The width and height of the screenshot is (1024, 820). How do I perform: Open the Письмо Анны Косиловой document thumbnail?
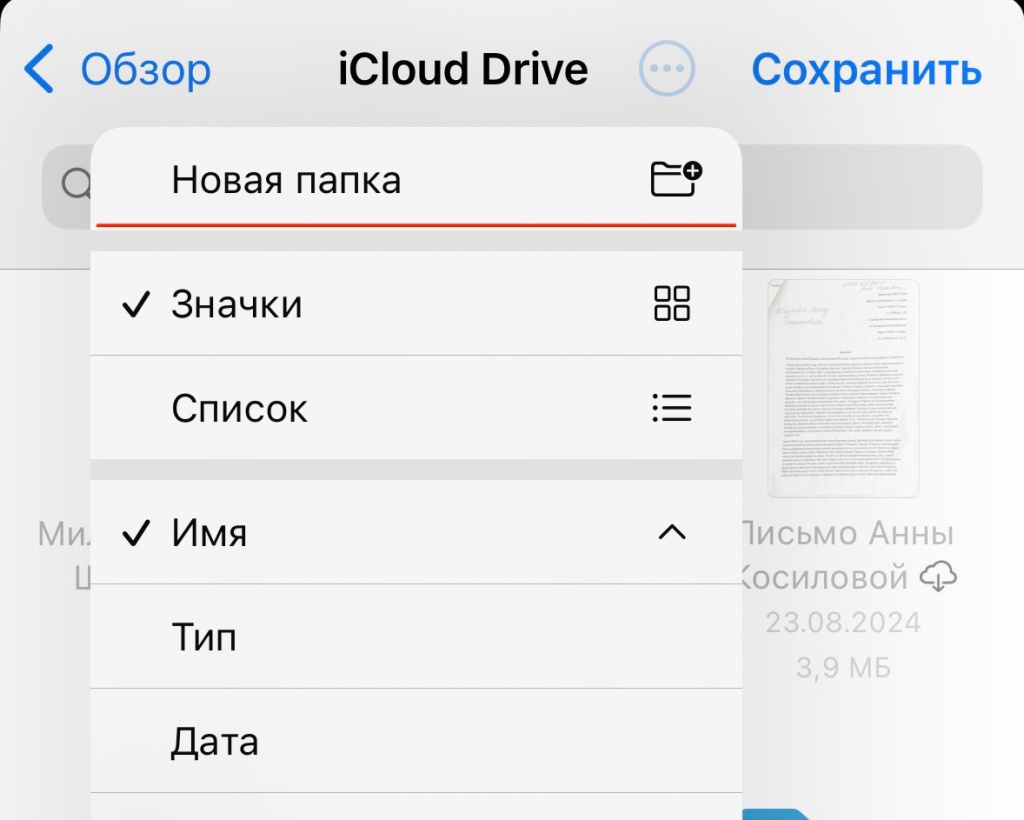coord(842,388)
